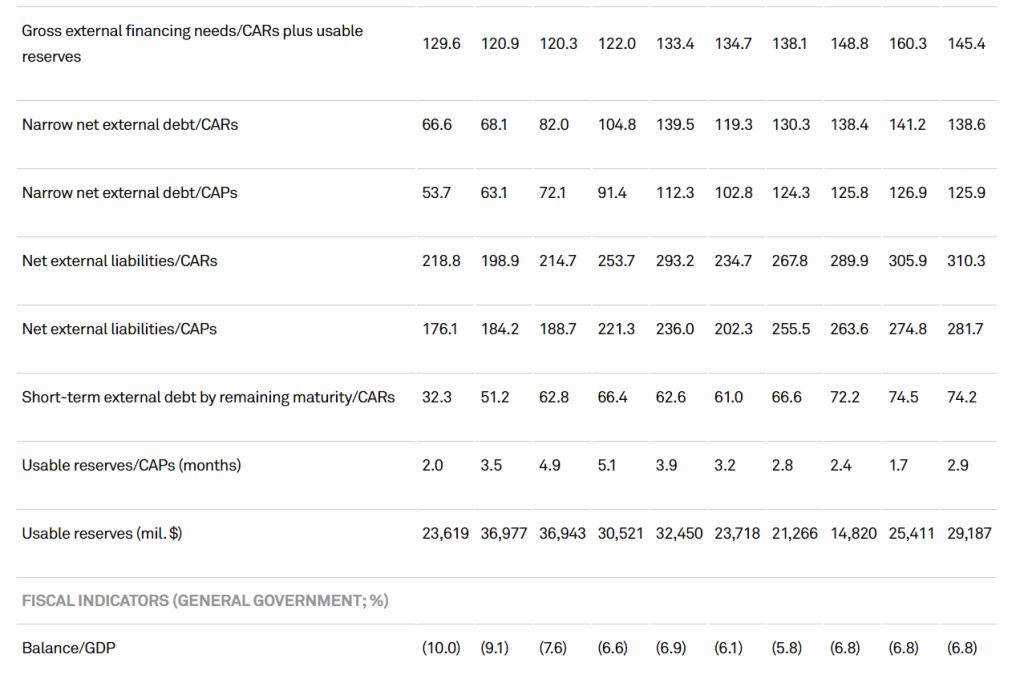Select the 310.3 net external liabilities value
The image size is (1024, 691).
[x=966, y=261]
